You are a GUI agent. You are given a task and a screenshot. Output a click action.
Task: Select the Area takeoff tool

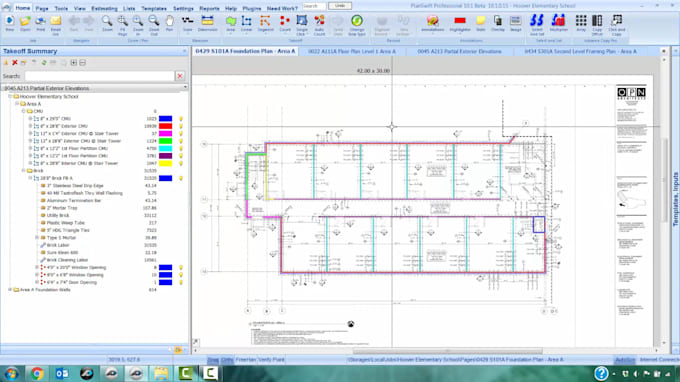click(231, 21)
